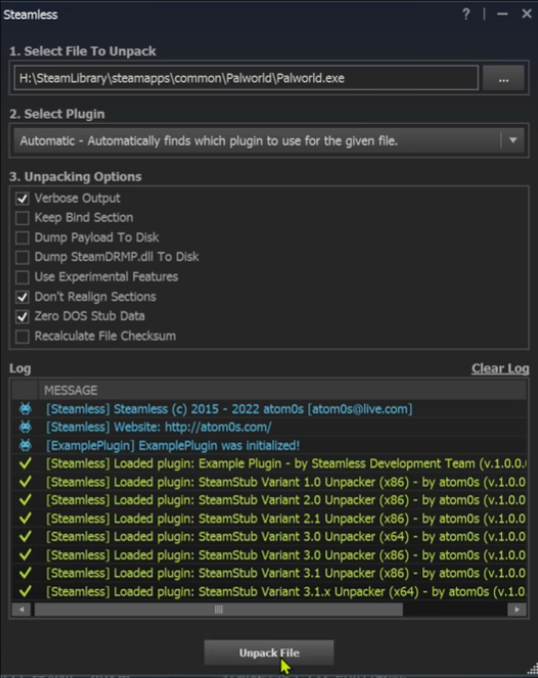
Task: Uncheck Don't Realign Sections option
Action: coord(22,297)
